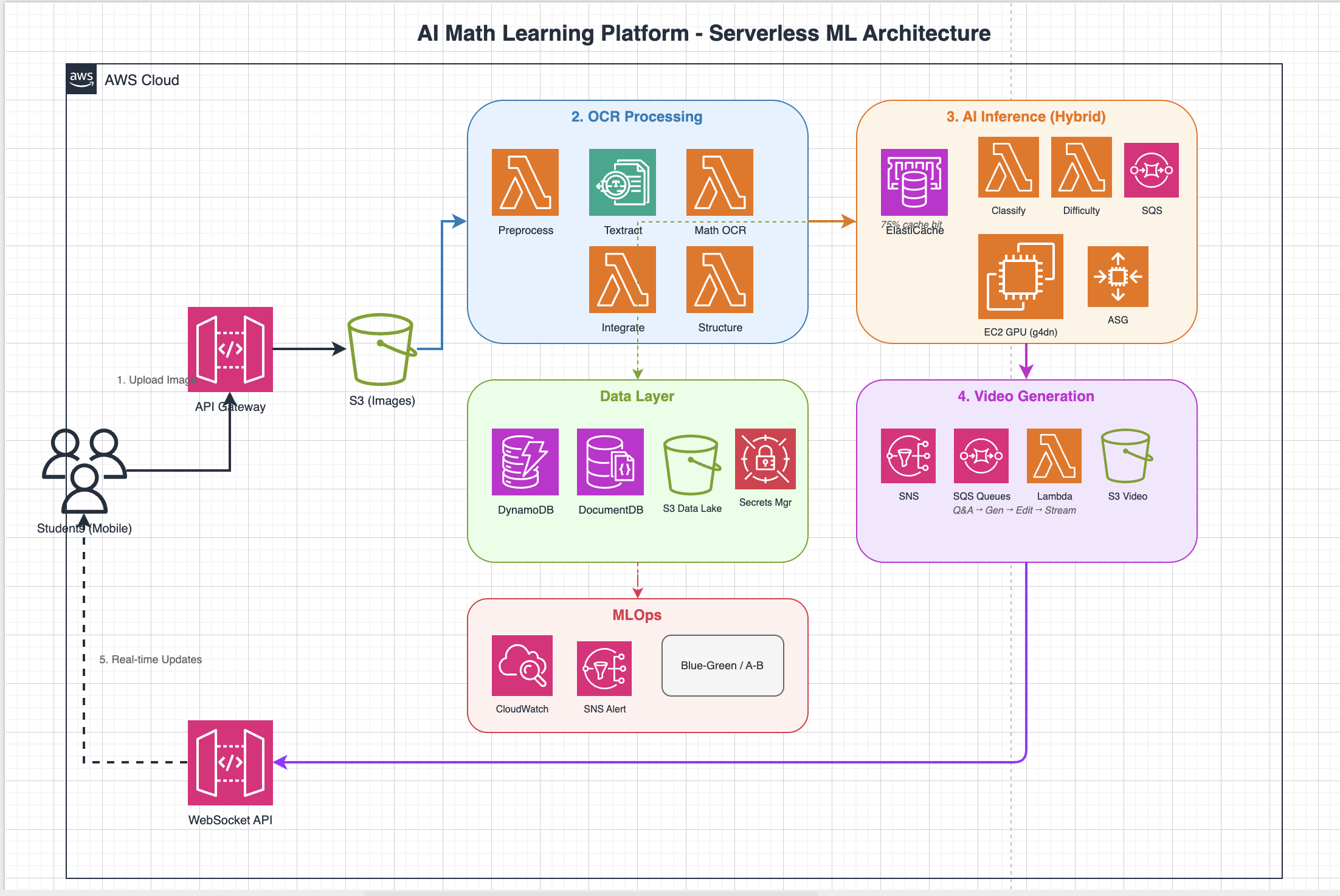Click the WebSocket API icon
Image resolution: width=1340 pixels, height=896 pixels.
(230, 763)
